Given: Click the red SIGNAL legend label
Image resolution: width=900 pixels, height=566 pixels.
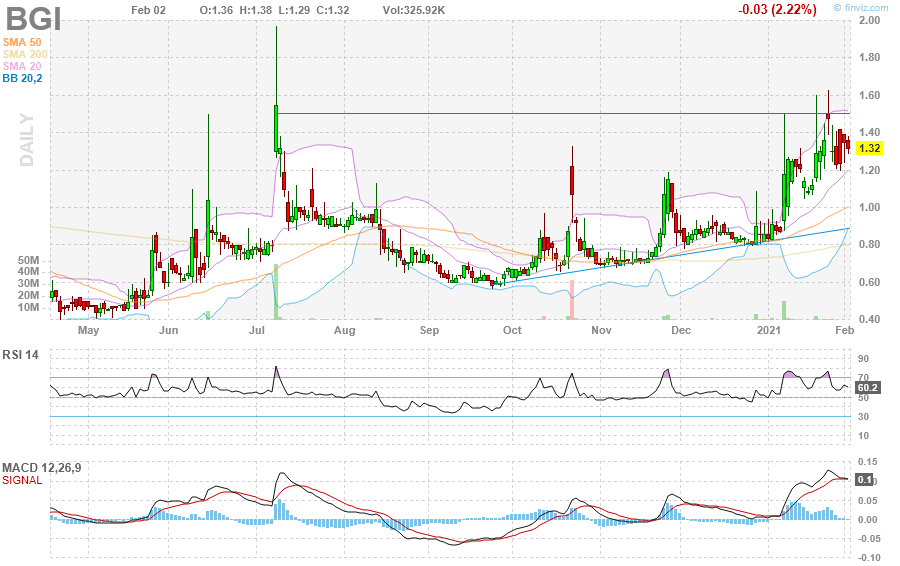Looking at the screenshot, I should pos(22,480).
